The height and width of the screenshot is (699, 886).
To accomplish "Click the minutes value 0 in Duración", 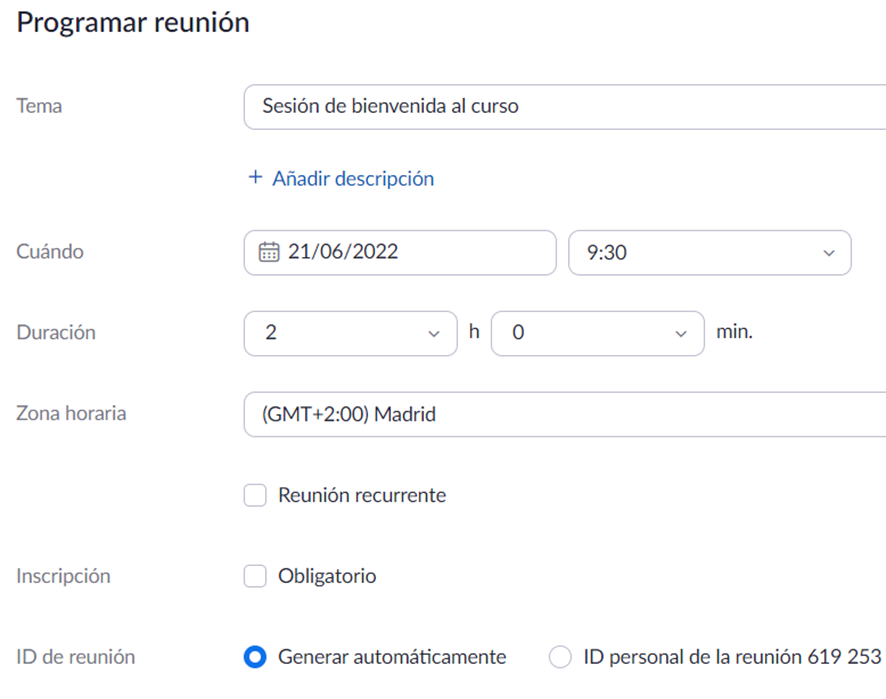I will tap(518, 332).
